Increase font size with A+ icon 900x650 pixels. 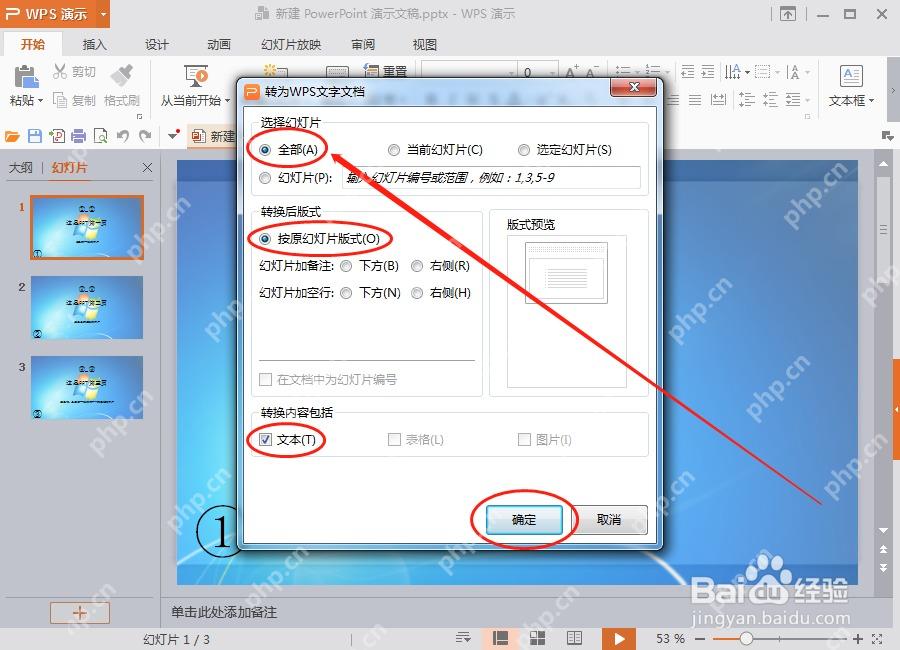tap(572, 72)
